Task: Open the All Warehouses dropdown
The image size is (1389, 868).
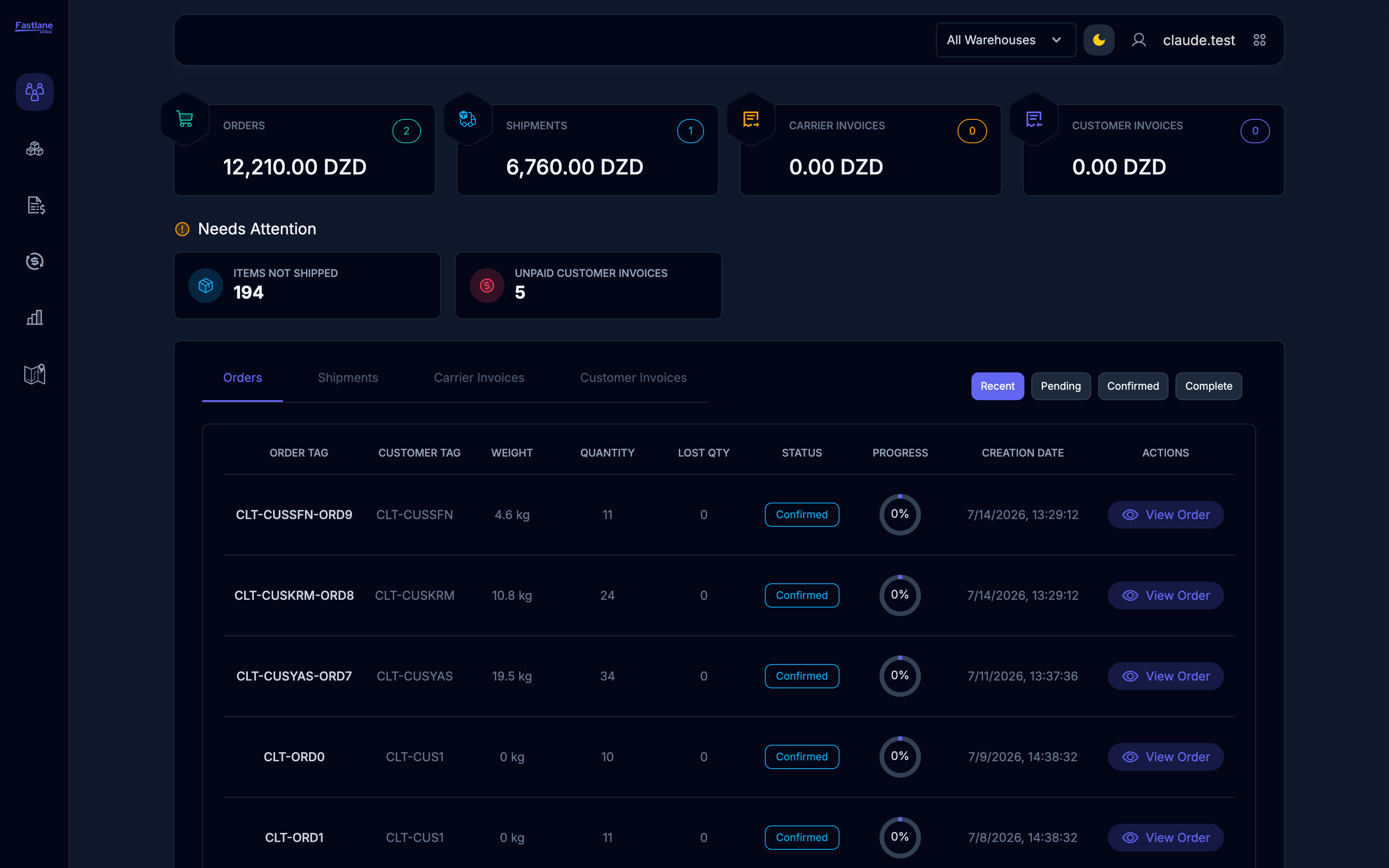Action: click(x=1006, y=40)
